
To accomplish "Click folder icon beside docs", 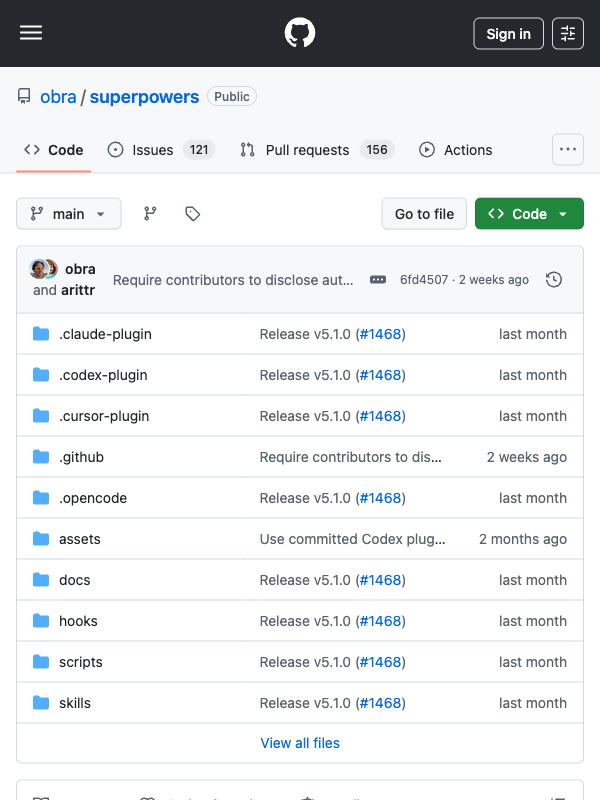I will pos(41,580).
